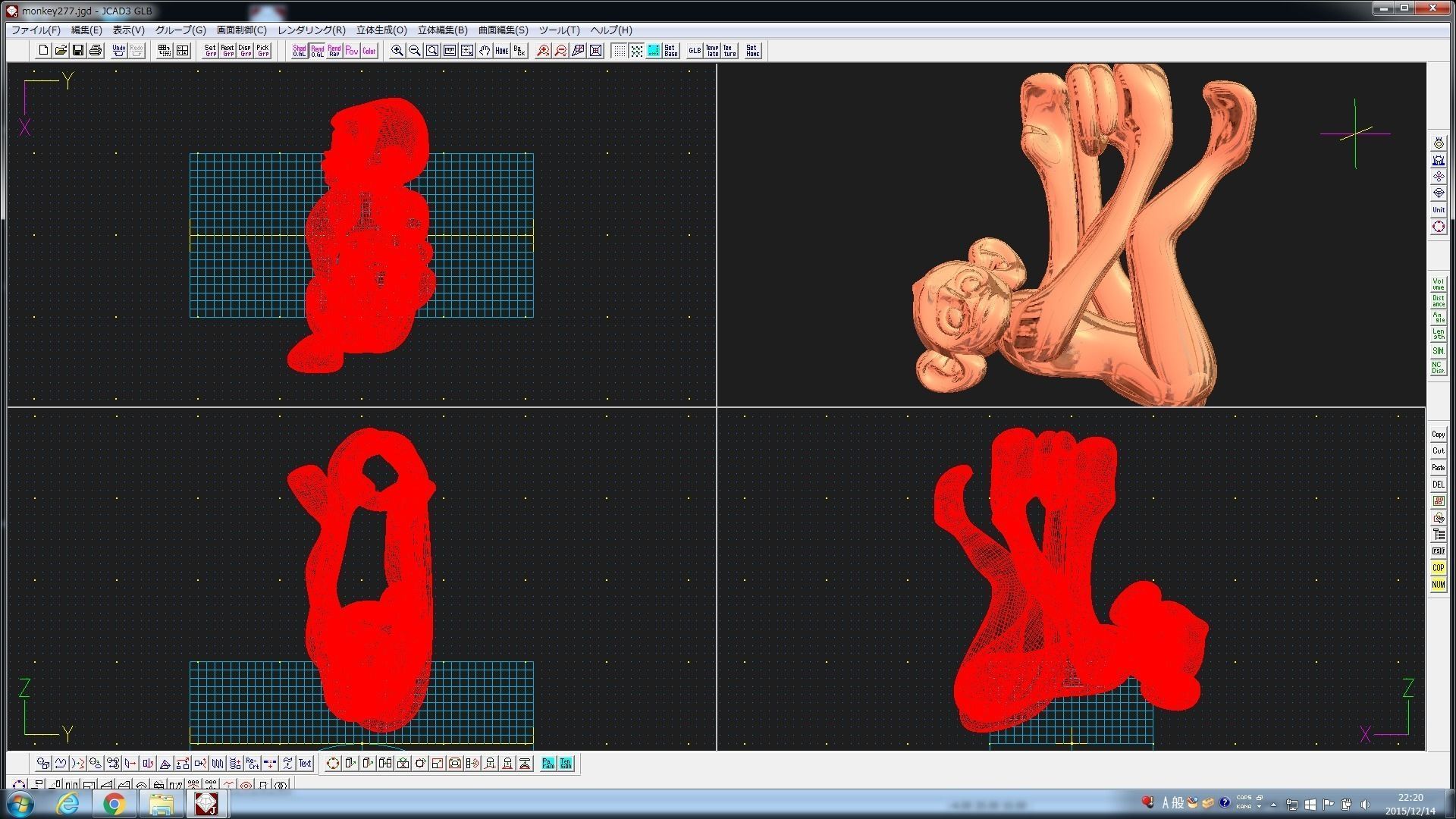Click the Paste sidebar button
1456x819 pixels.
(x=1438, y=468)
